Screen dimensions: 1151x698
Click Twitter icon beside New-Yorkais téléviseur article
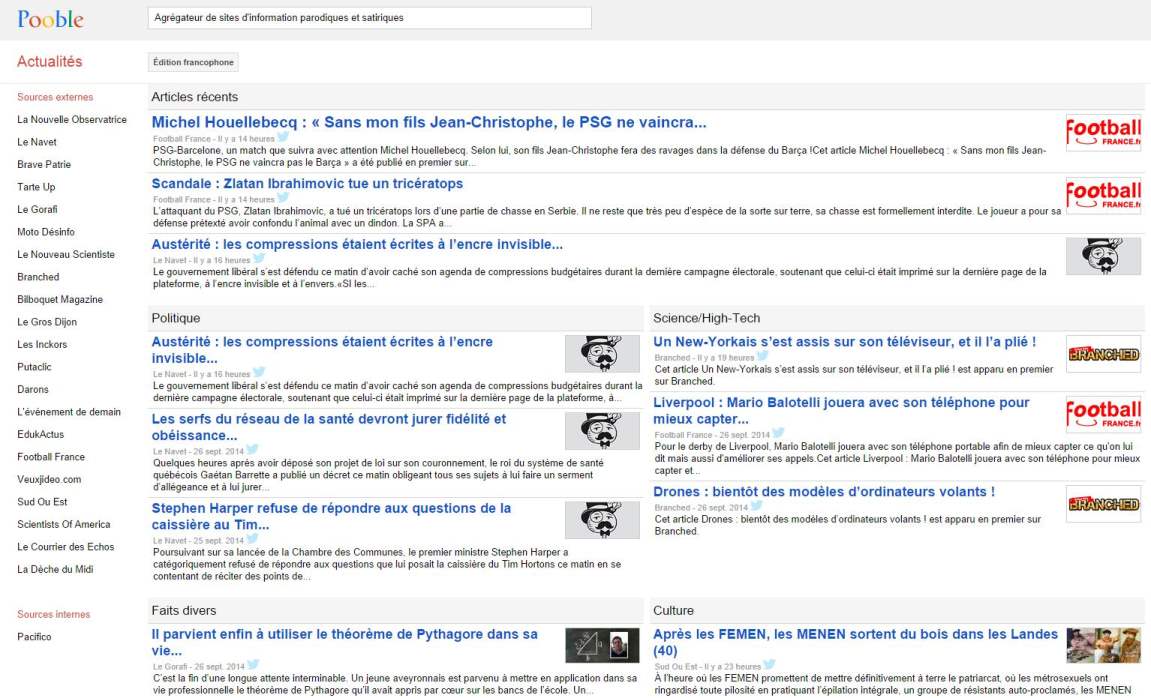click(x=763, y=356)
